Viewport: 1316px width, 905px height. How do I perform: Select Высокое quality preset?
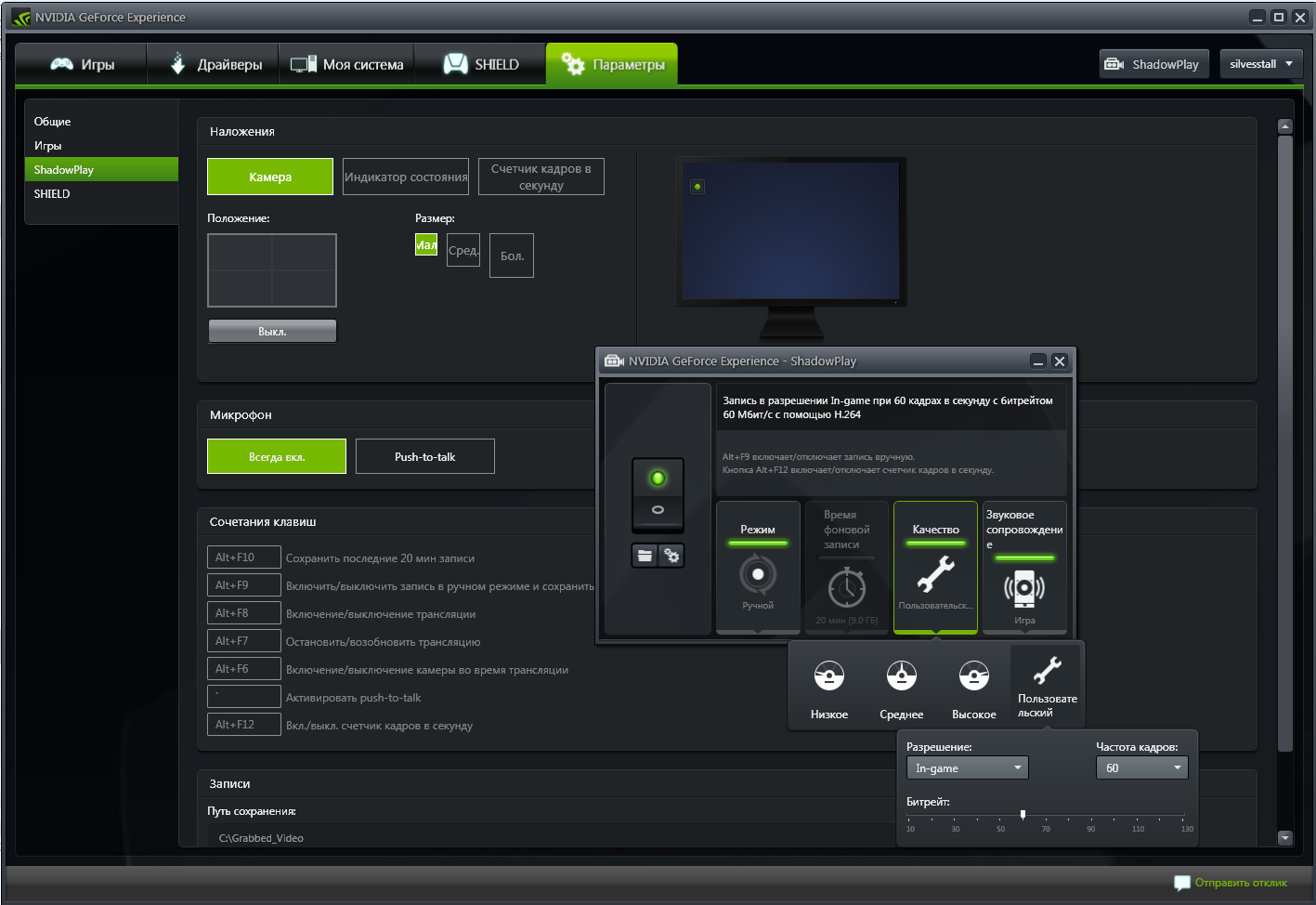[974, 689]
